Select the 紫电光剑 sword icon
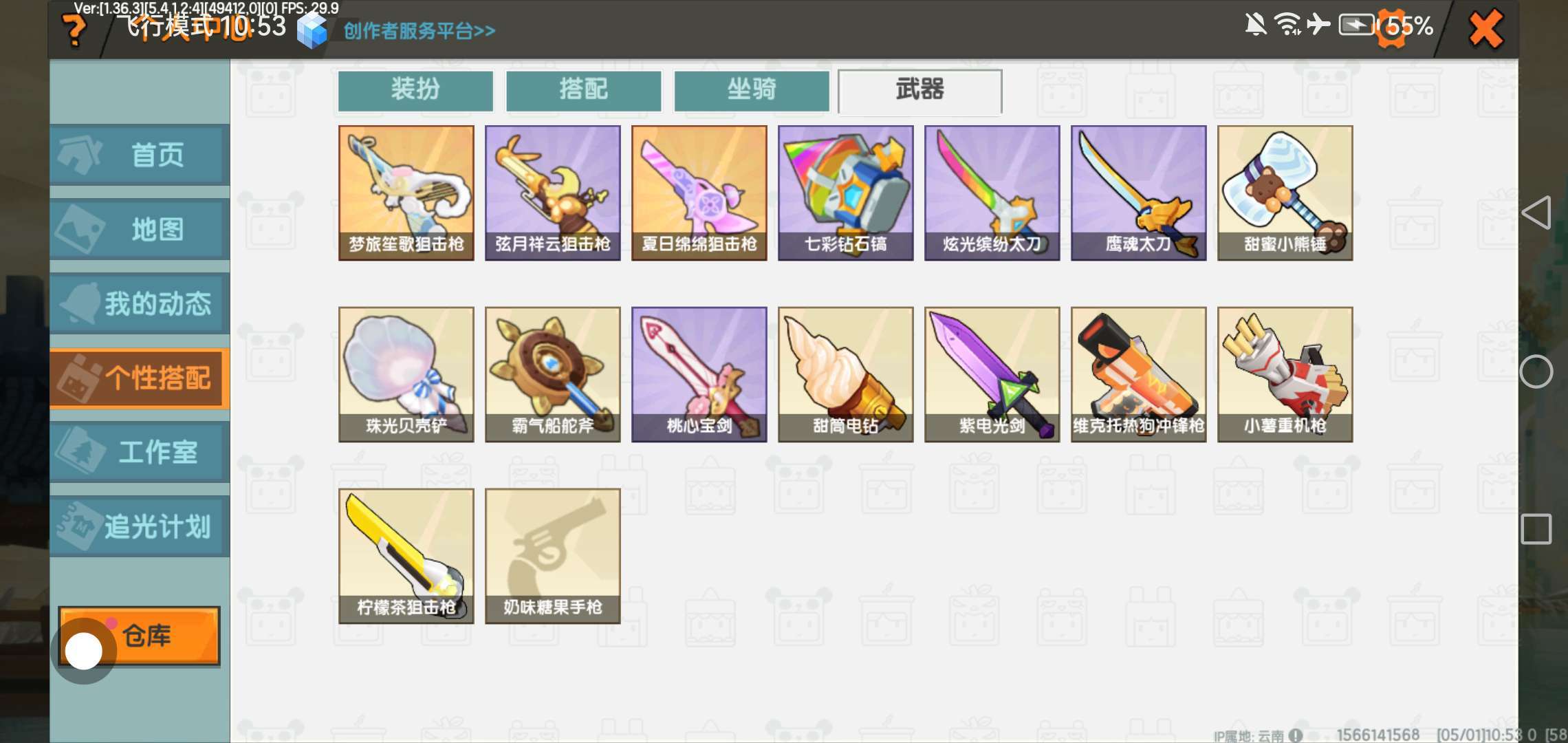This screenshot has width=1568, height=743. coord(992,374)
